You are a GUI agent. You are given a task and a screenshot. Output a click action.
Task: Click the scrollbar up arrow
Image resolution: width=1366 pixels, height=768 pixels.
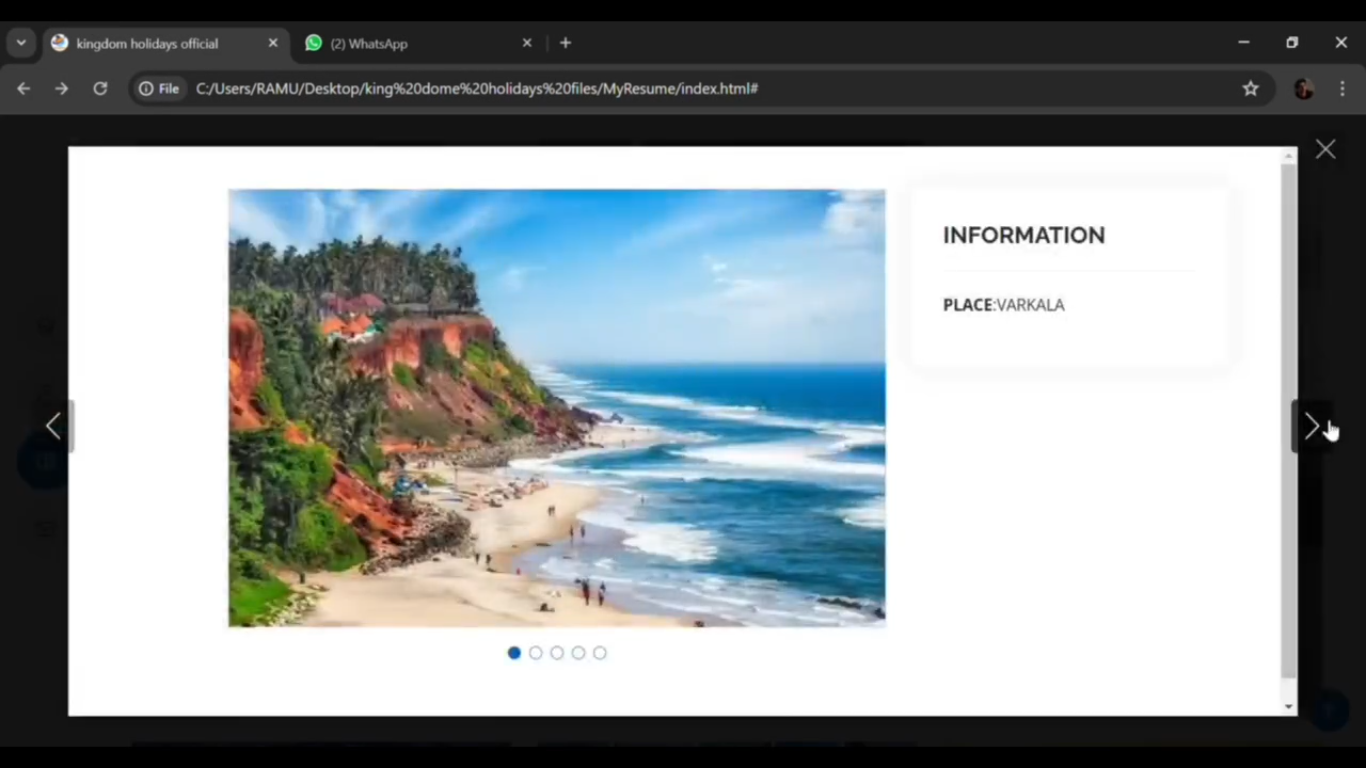coord(1288,155)
